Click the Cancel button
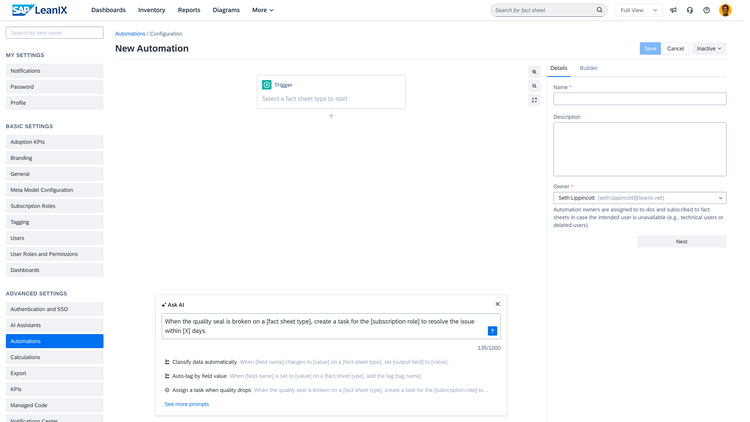This screenshot has width=750, height=422. [x=675, y=48]
